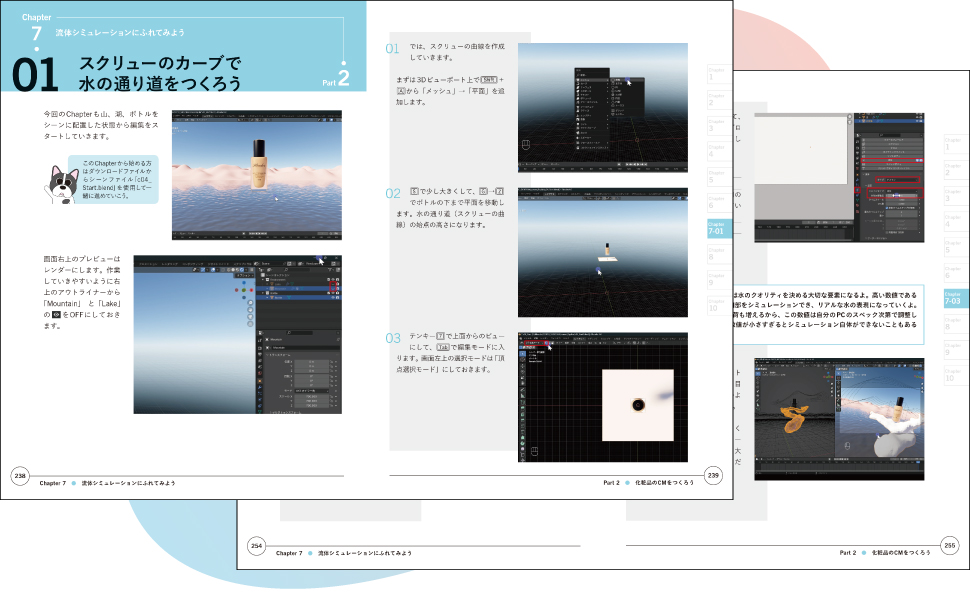Click the paragraph starting 画面右上のプレビューは
This screenshot has width=970, height=600.
click(82, 292)
